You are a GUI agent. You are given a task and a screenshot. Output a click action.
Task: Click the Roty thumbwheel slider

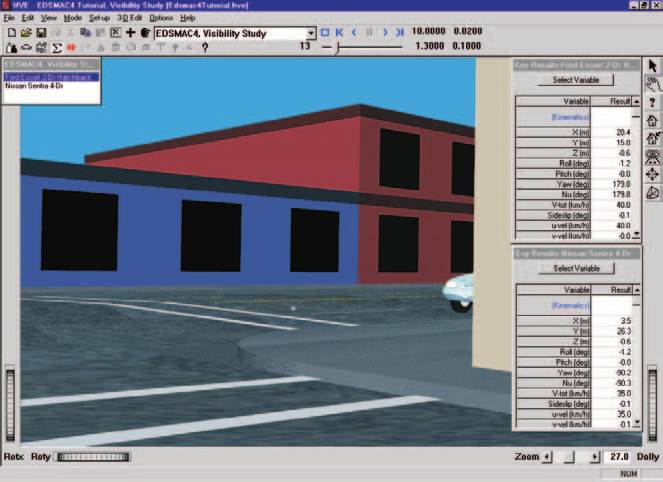pos(93,457)
